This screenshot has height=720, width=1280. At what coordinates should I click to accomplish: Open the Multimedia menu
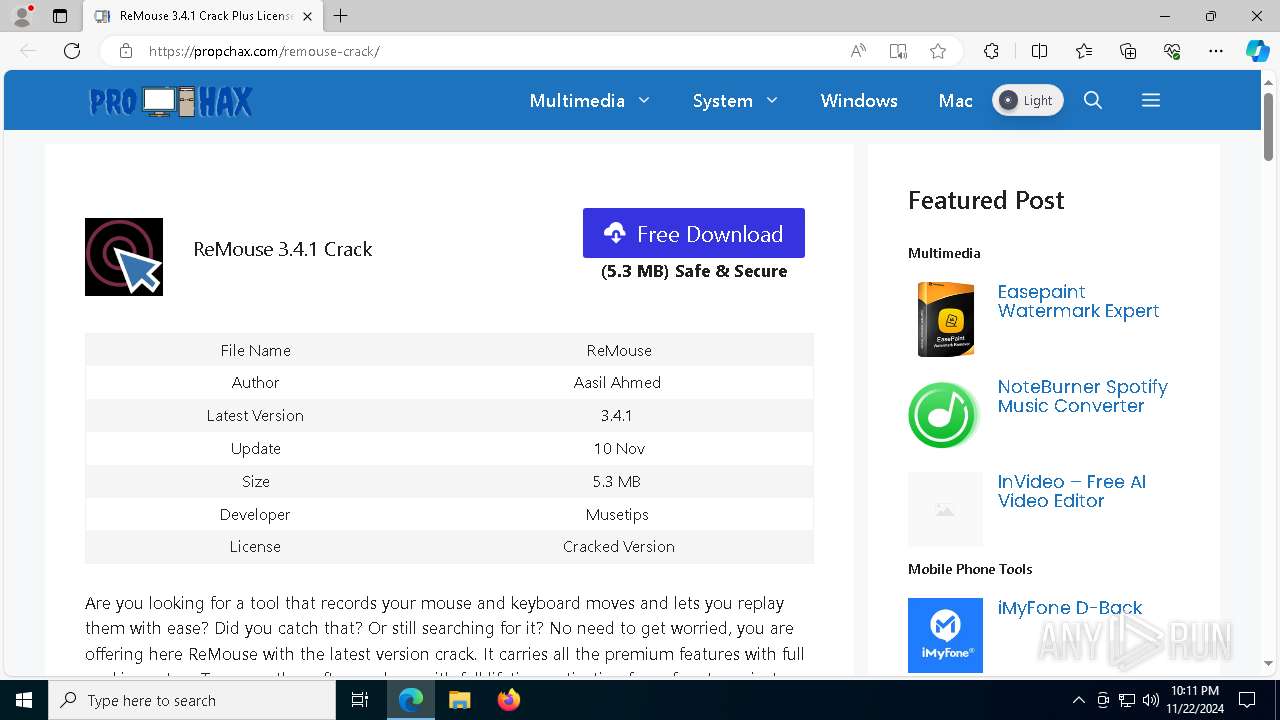pyautogui.click(x=577, y=101)
